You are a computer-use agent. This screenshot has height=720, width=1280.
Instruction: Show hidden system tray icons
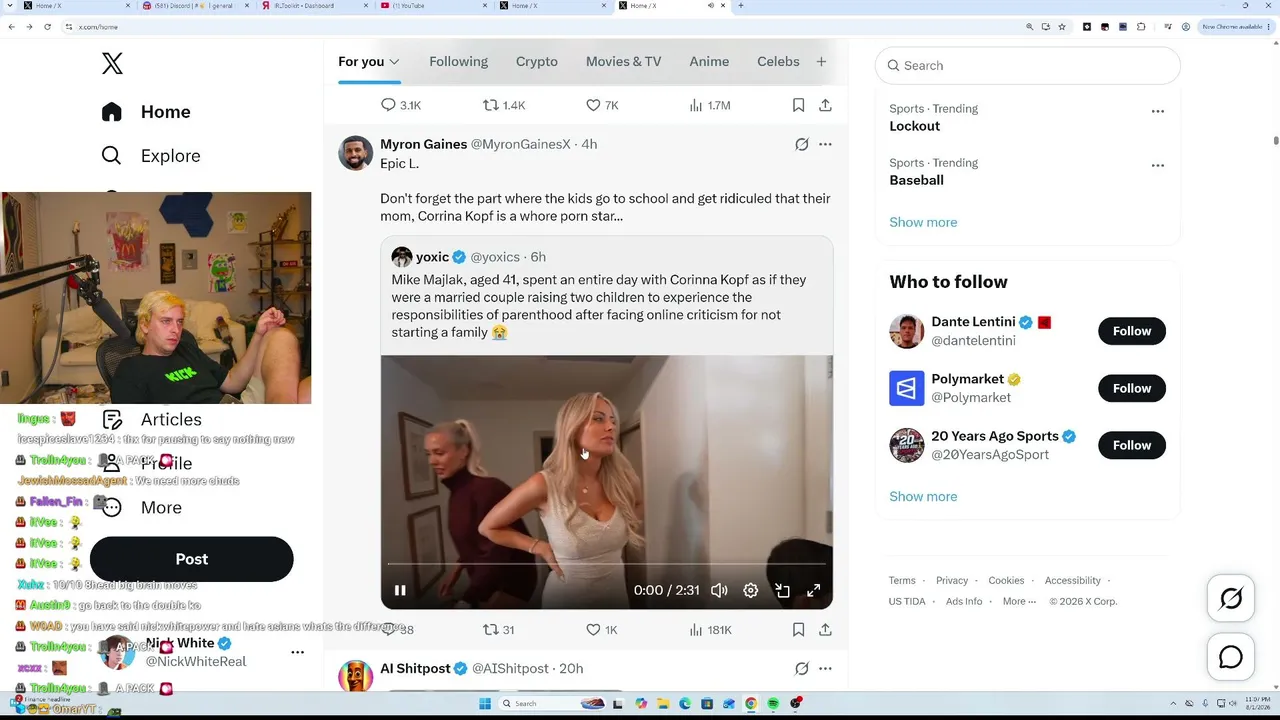[1175, 704]
